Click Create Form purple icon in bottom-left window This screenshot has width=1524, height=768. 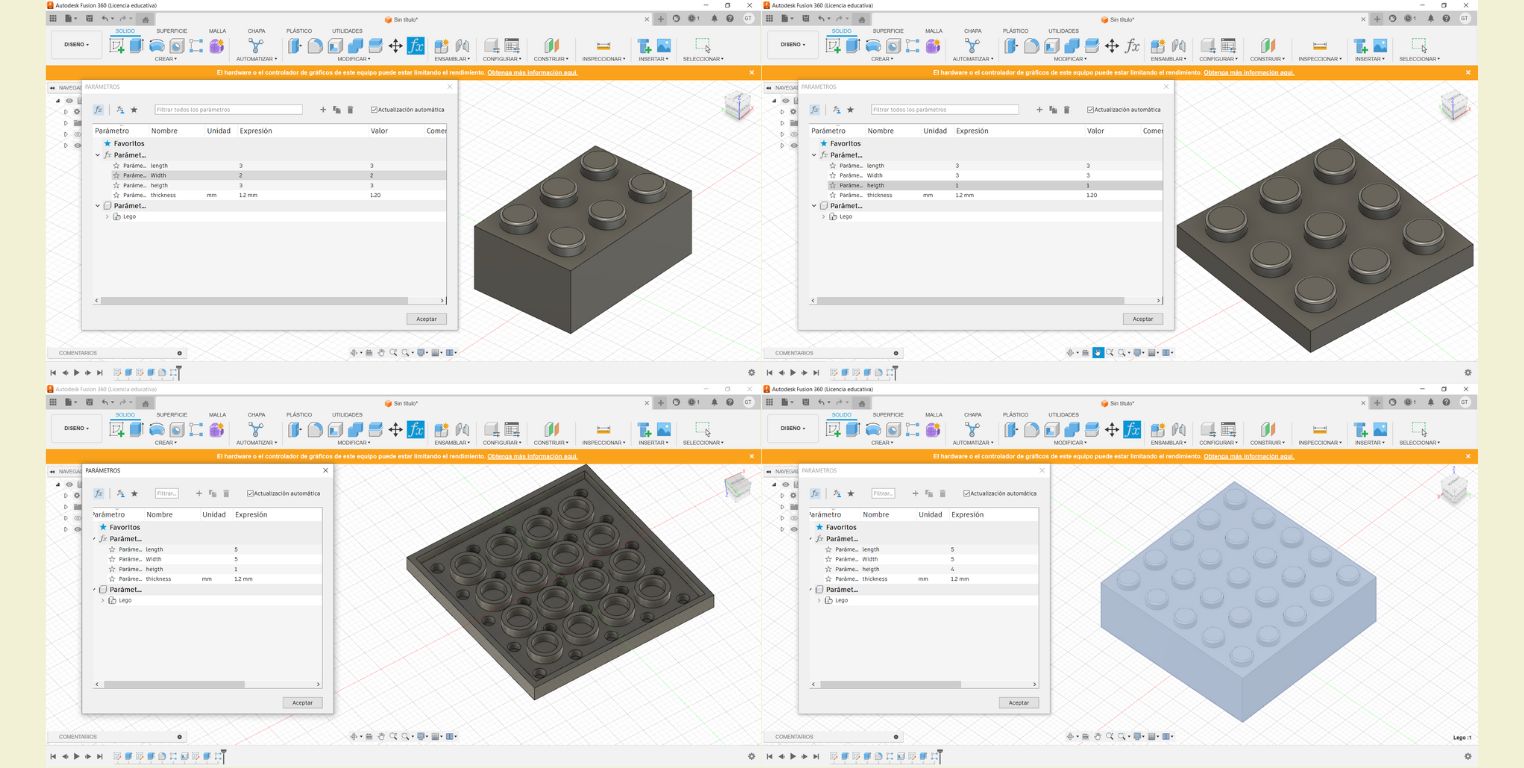pos(217,430)
